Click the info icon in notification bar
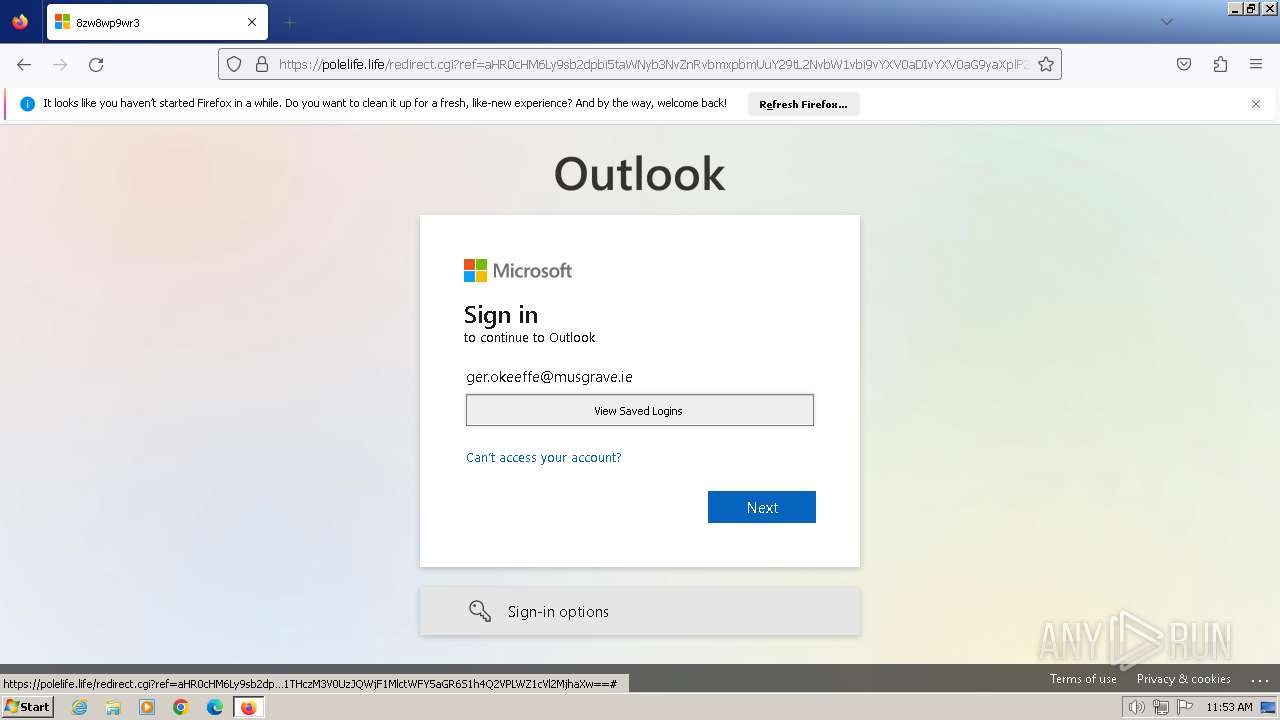This screenshot has height=720, width=1280. 28,104
